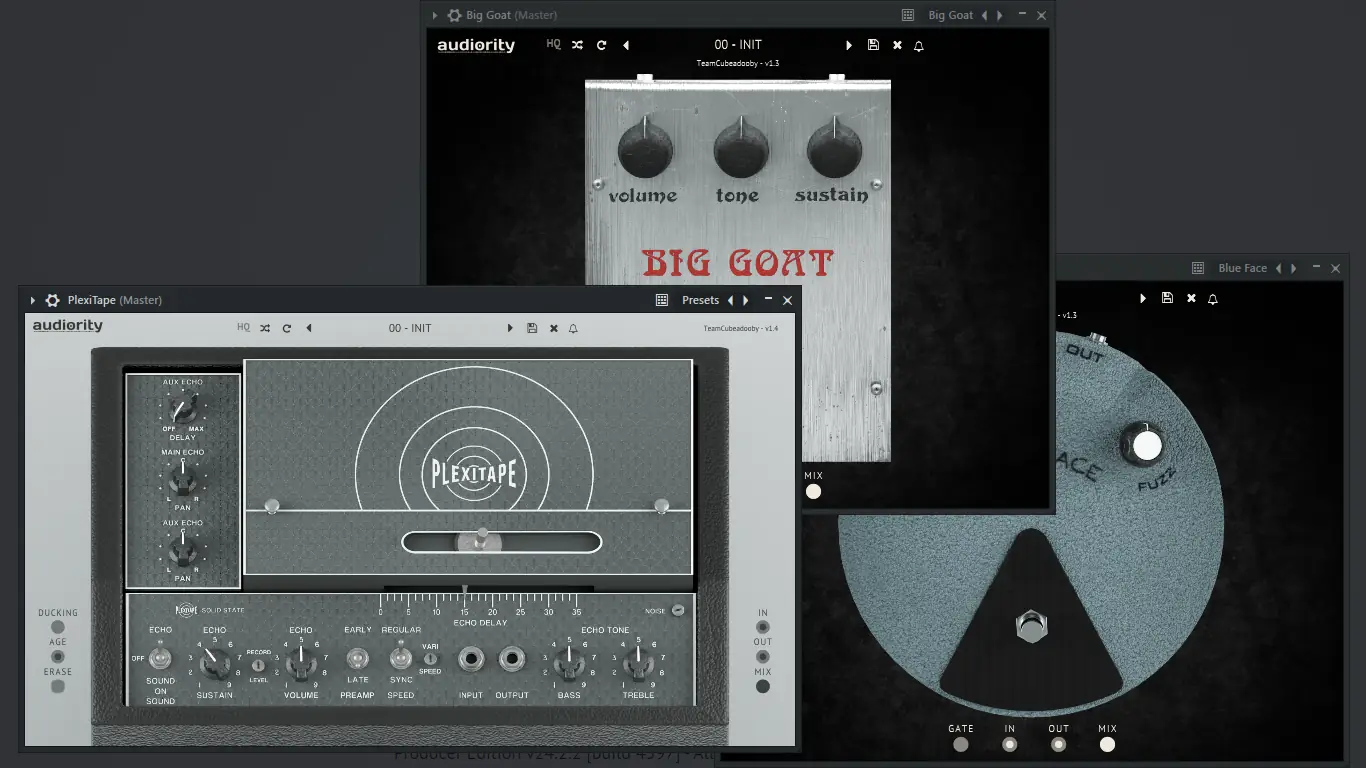Open the Blue Face preset dropdown in title bar
Viewport: 1366px width, 768px height.
[1243, 268]
